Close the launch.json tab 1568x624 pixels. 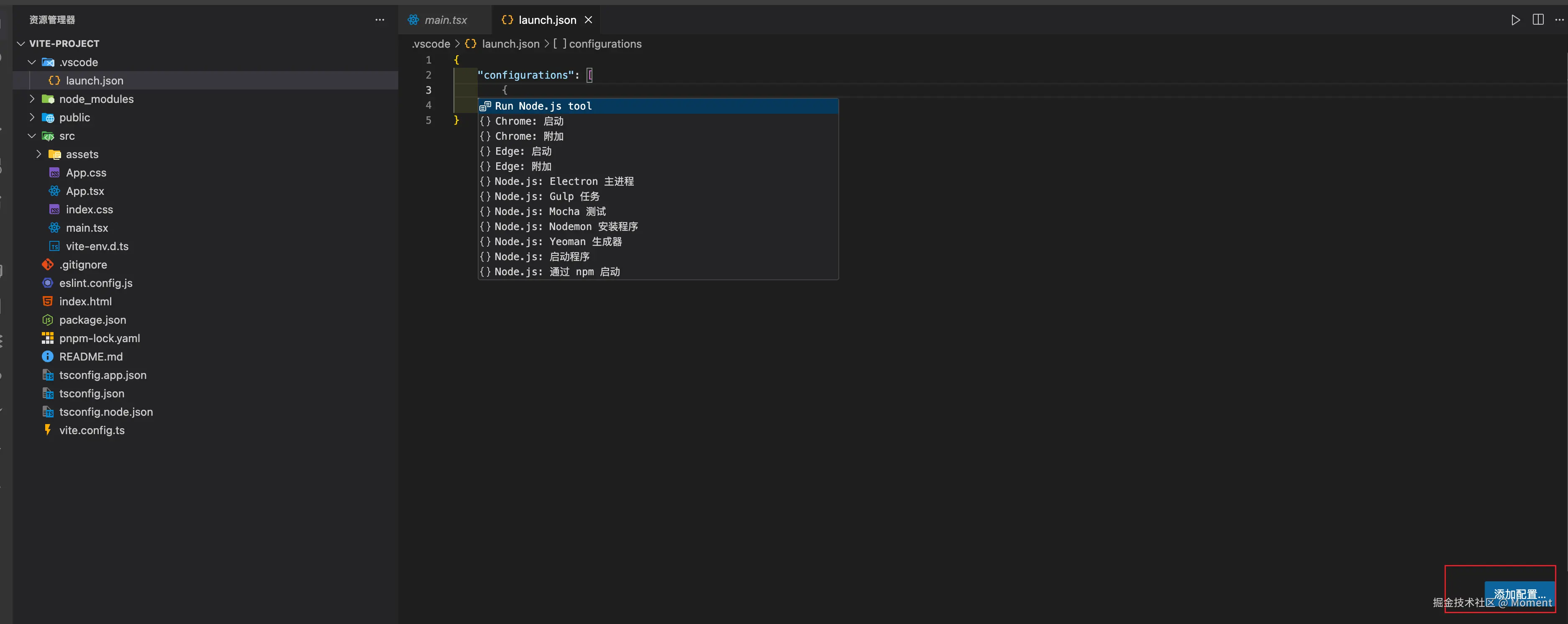click(x=588, y=20)
